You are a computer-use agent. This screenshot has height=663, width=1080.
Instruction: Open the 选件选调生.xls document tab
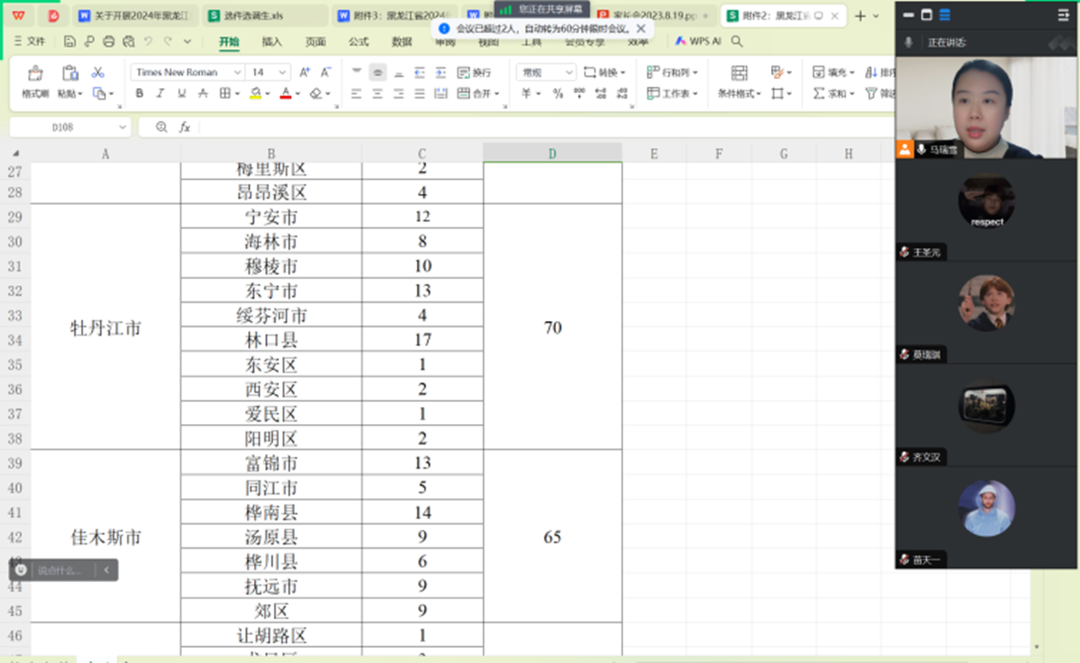[260, 16]
